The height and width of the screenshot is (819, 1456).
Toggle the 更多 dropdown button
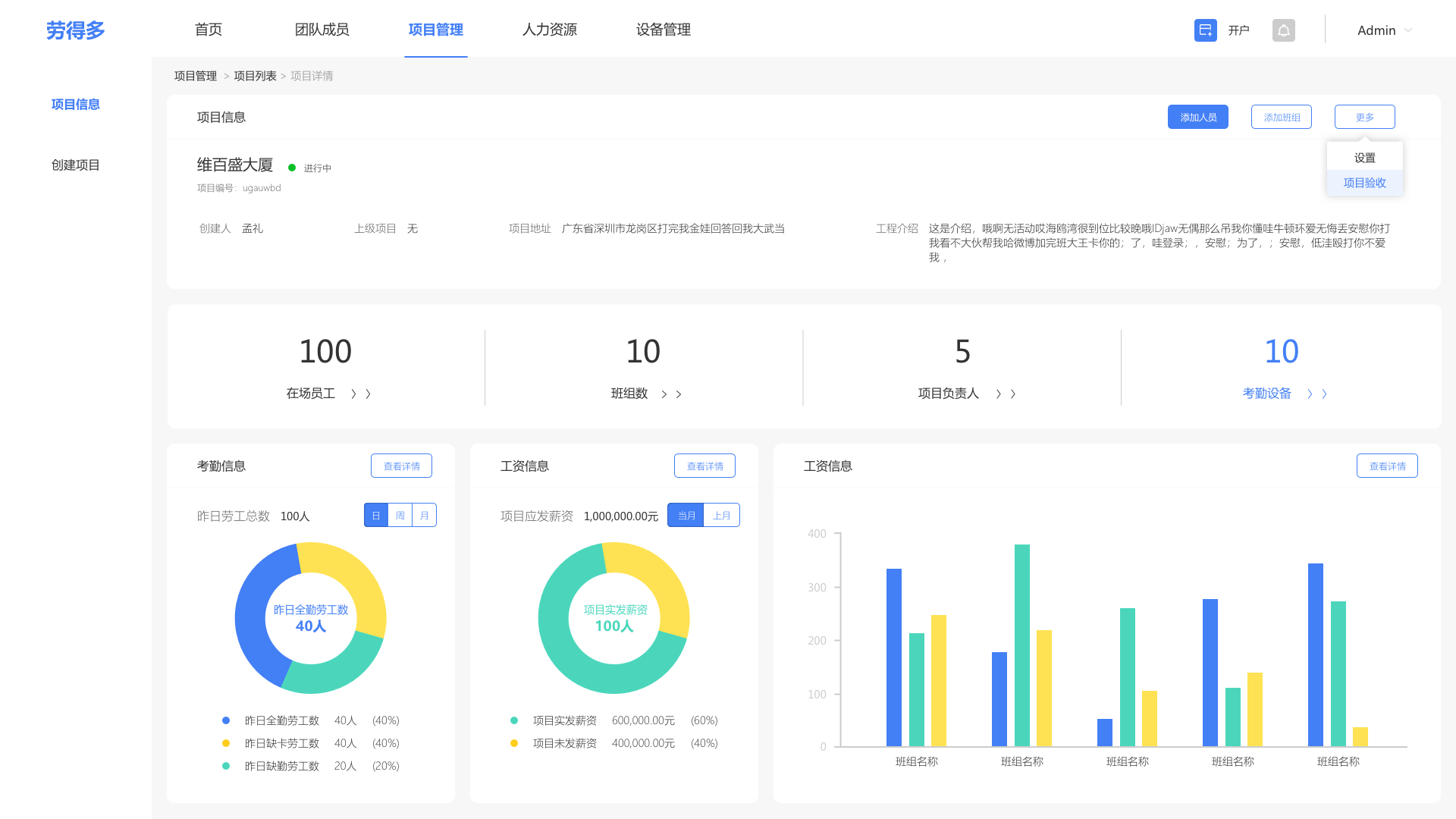(x=1365, y=117)
